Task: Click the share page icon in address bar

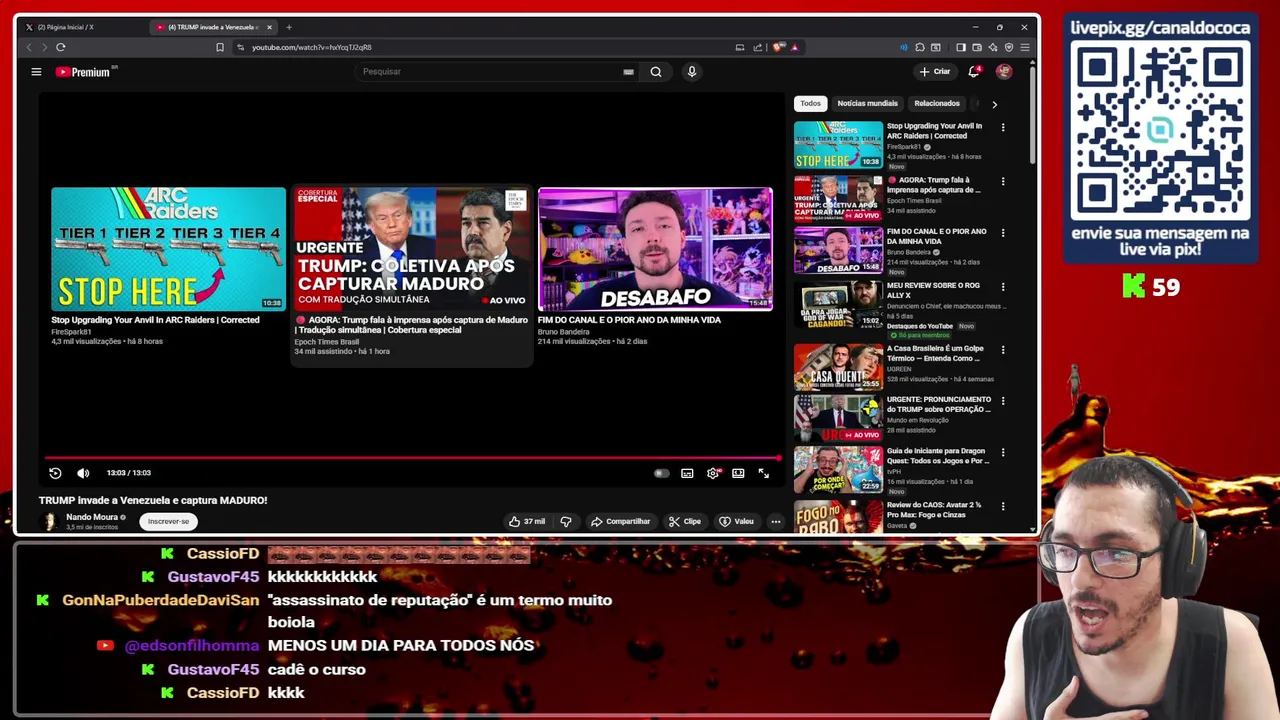Action: [x=757, y=47]
